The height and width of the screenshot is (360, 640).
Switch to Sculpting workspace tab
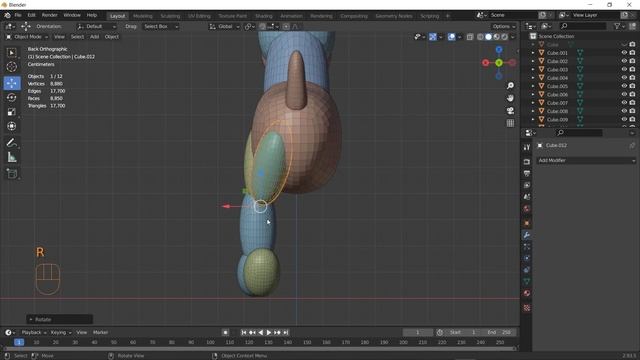point(170,16)
